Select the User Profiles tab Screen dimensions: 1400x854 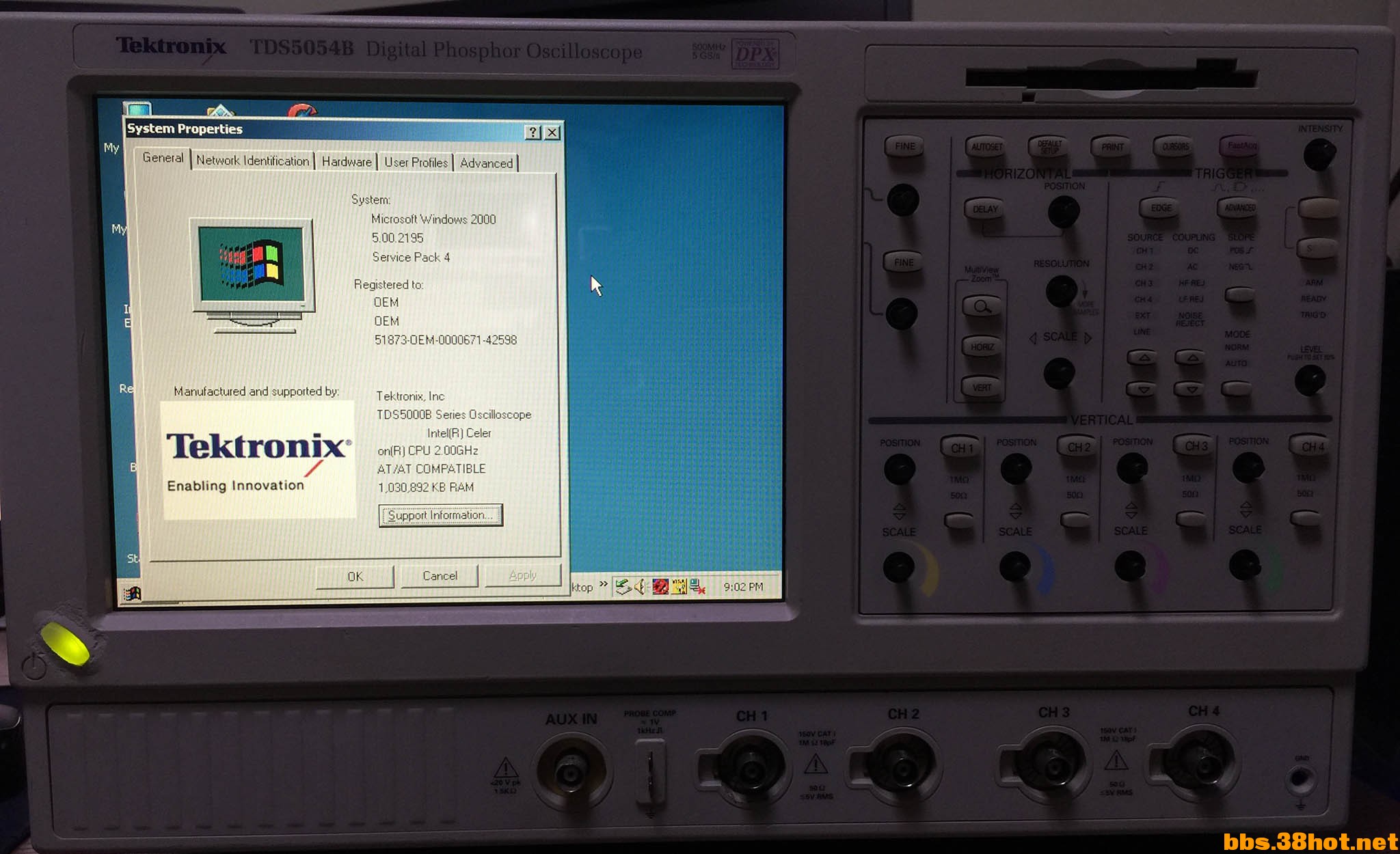(416, 163)
